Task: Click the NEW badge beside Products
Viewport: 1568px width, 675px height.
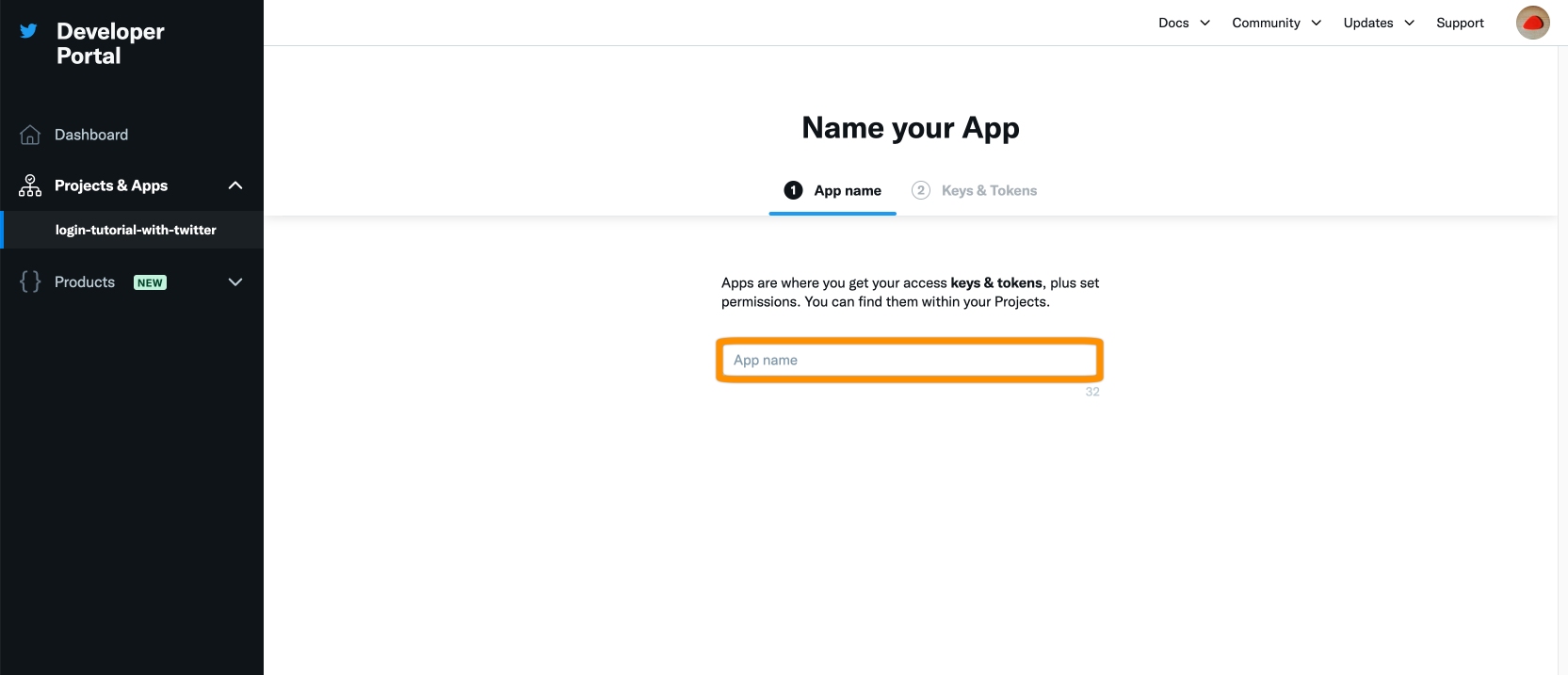Action: click(150, 282)
